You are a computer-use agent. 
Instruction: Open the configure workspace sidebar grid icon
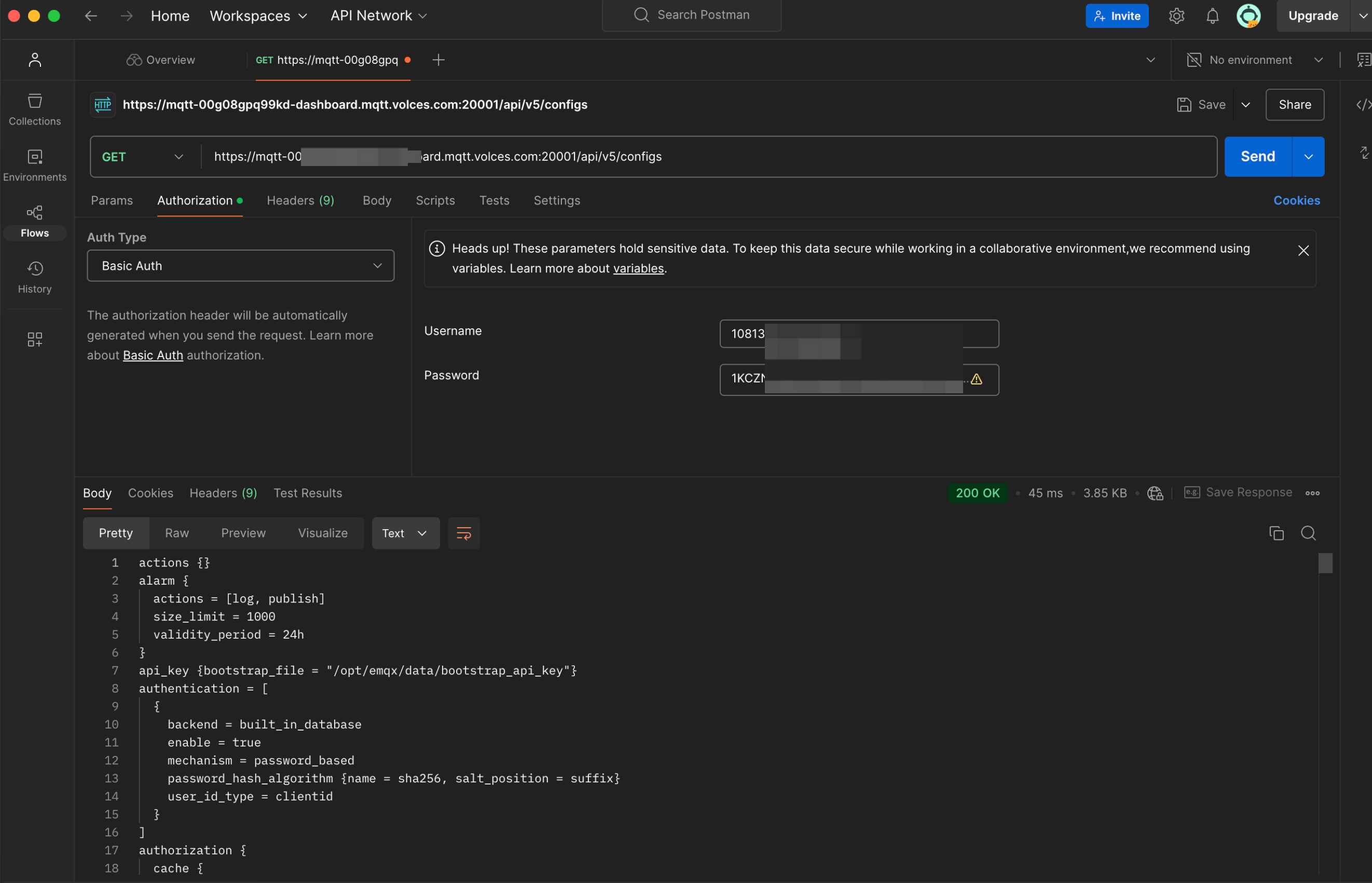[x=34, y=339]
